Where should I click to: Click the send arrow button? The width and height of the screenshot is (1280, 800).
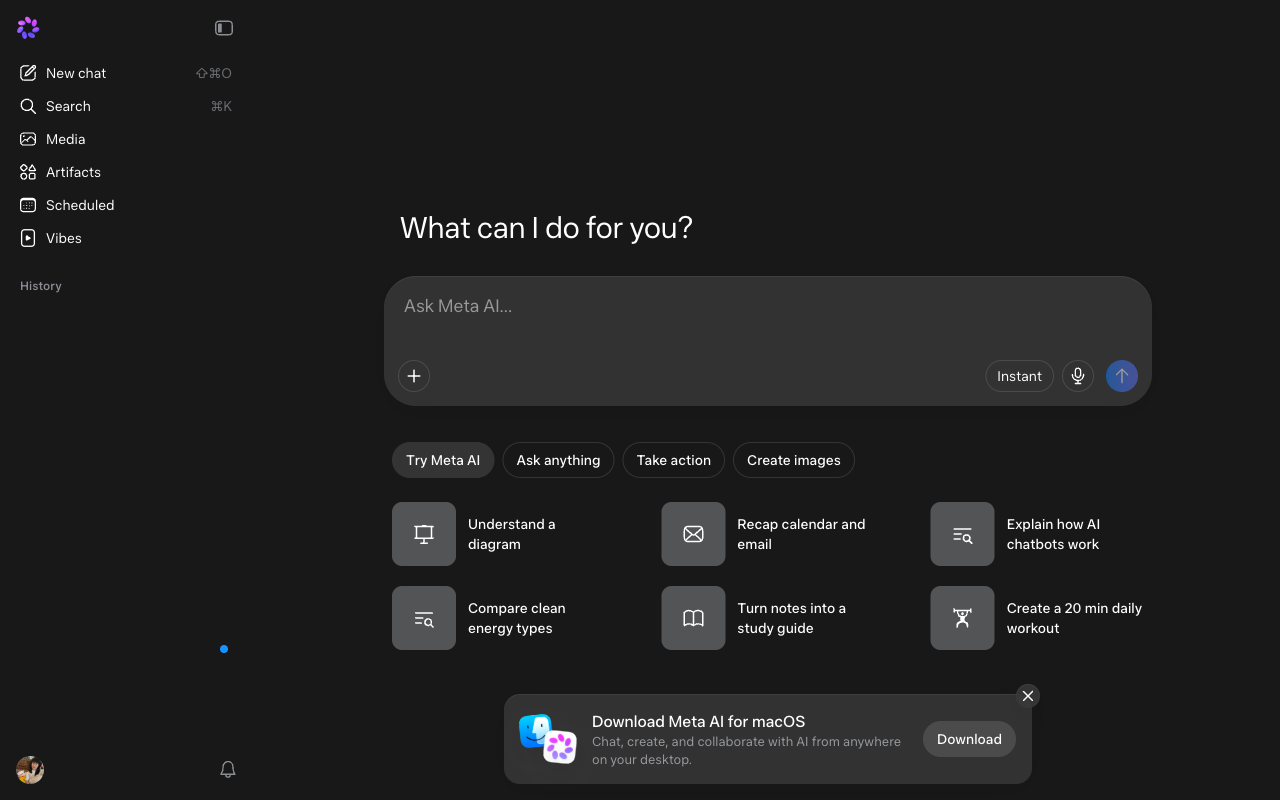(1122, 376)
